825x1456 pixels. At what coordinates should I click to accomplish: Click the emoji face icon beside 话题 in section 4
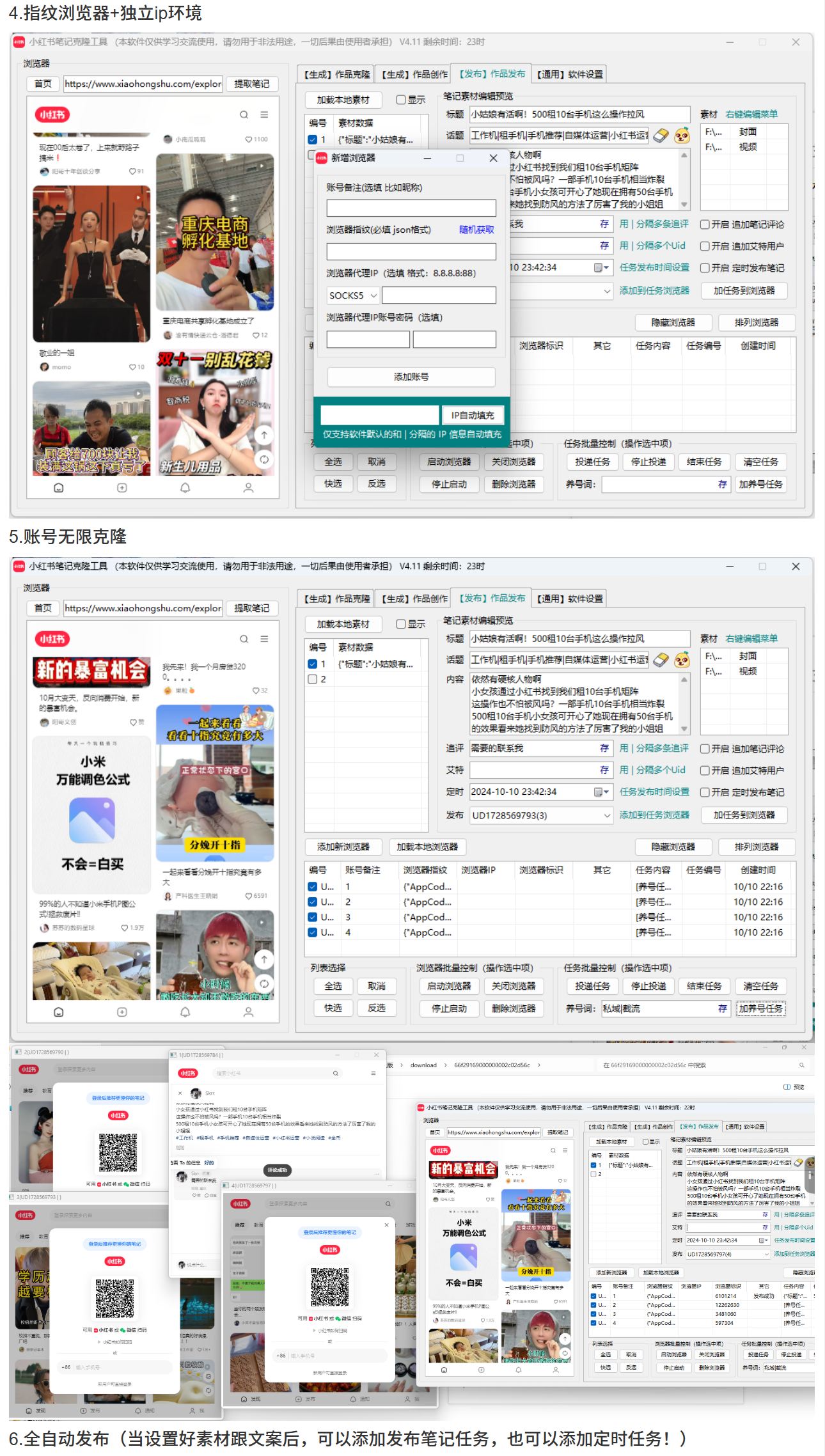click(x=682, y=136)
